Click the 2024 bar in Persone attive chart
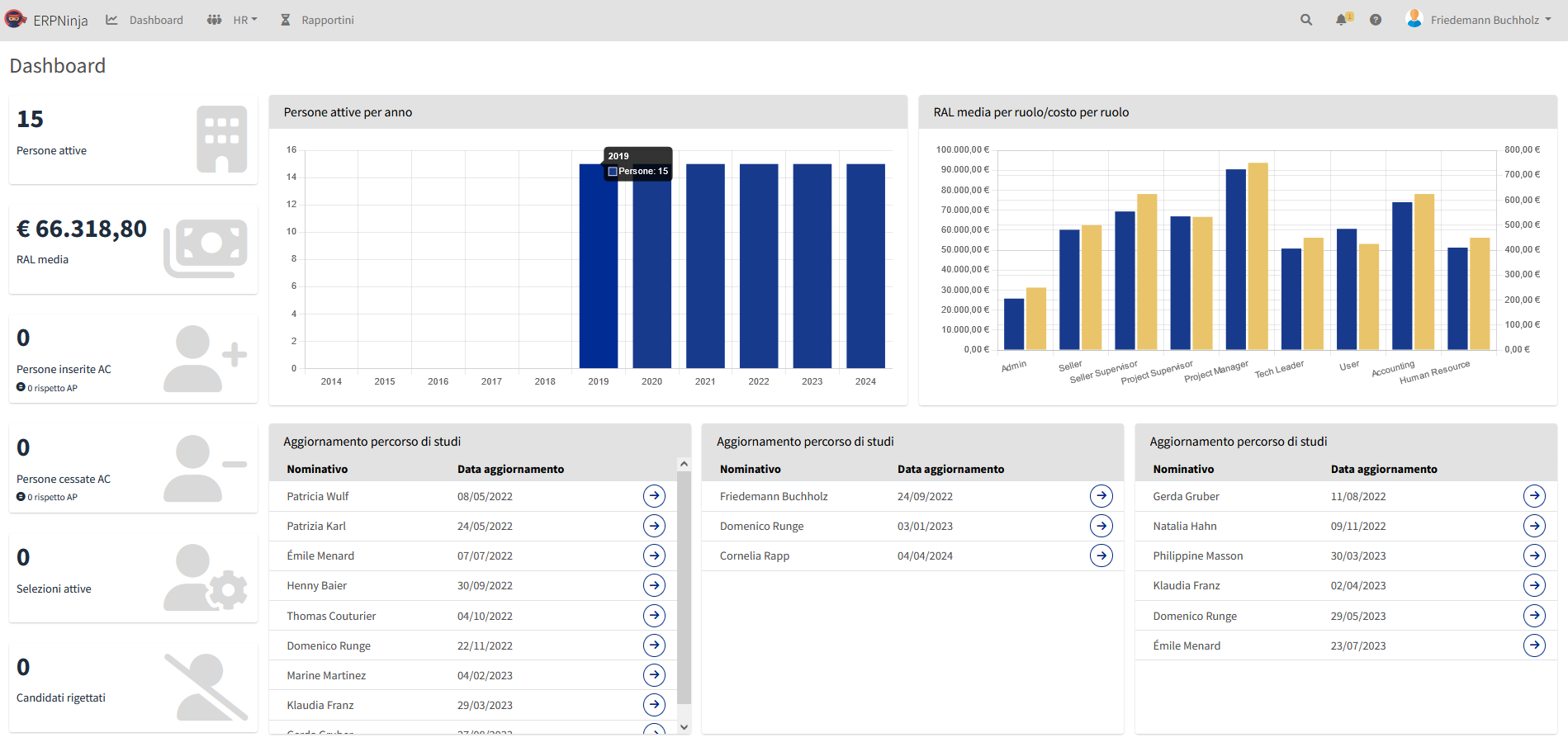The width and height of the screenshot is (1568, 747). 865,266
